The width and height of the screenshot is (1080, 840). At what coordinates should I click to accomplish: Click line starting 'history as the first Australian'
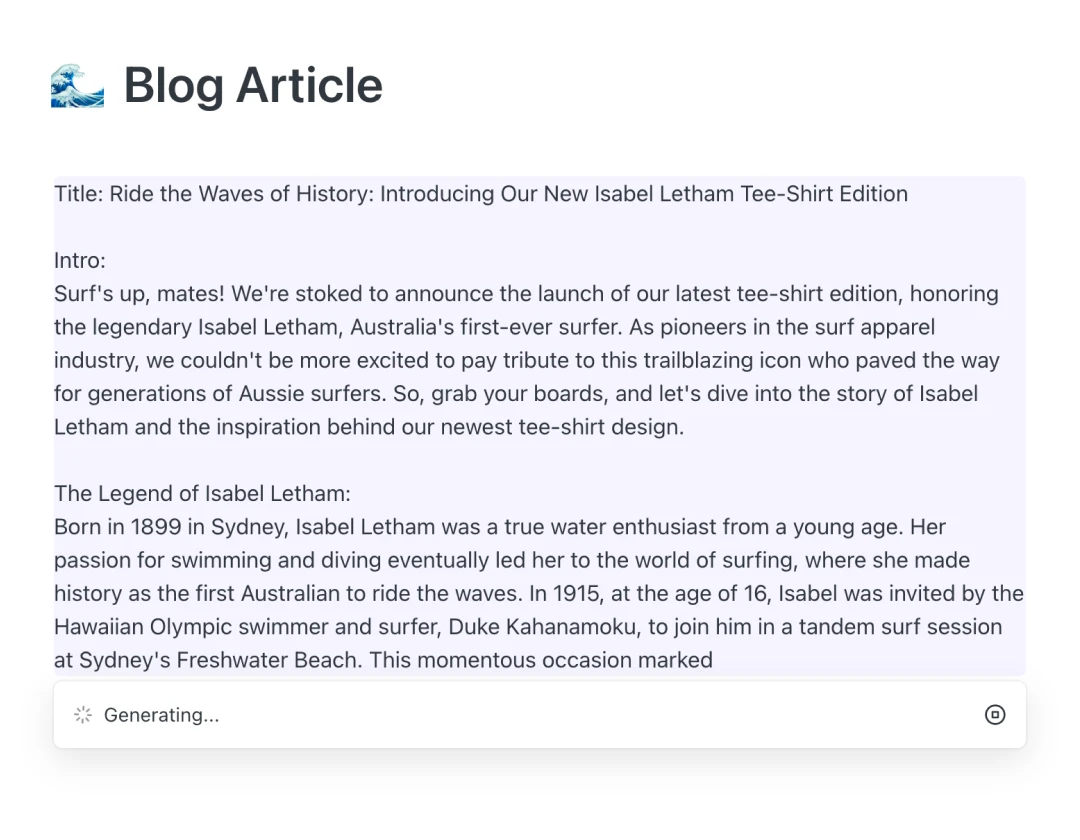(x=538, y=594)
